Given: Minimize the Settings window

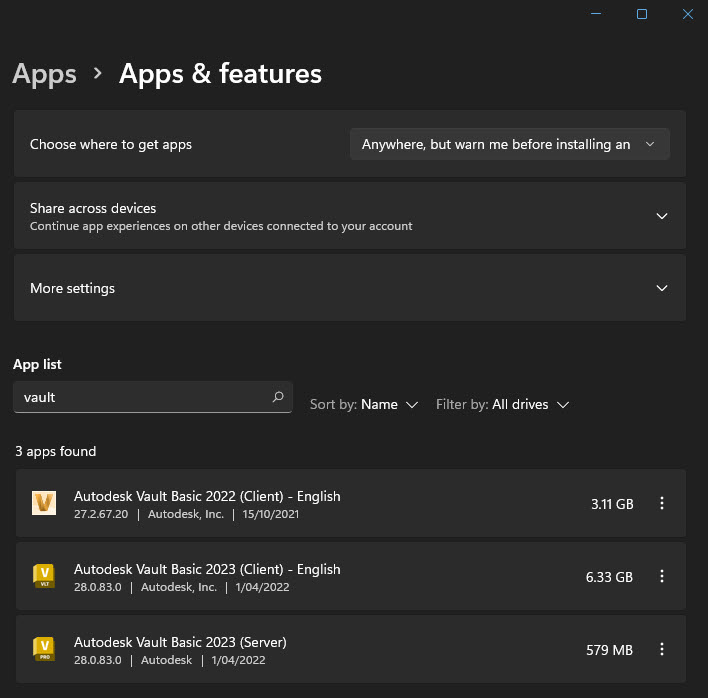Looking at the screenshot, I should pyautogui.click(x=596, y=14).
